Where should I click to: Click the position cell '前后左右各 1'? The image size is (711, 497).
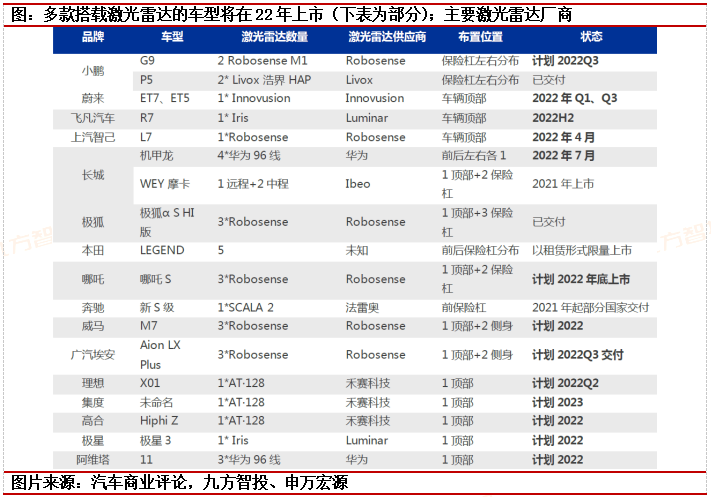coord(474,156)
